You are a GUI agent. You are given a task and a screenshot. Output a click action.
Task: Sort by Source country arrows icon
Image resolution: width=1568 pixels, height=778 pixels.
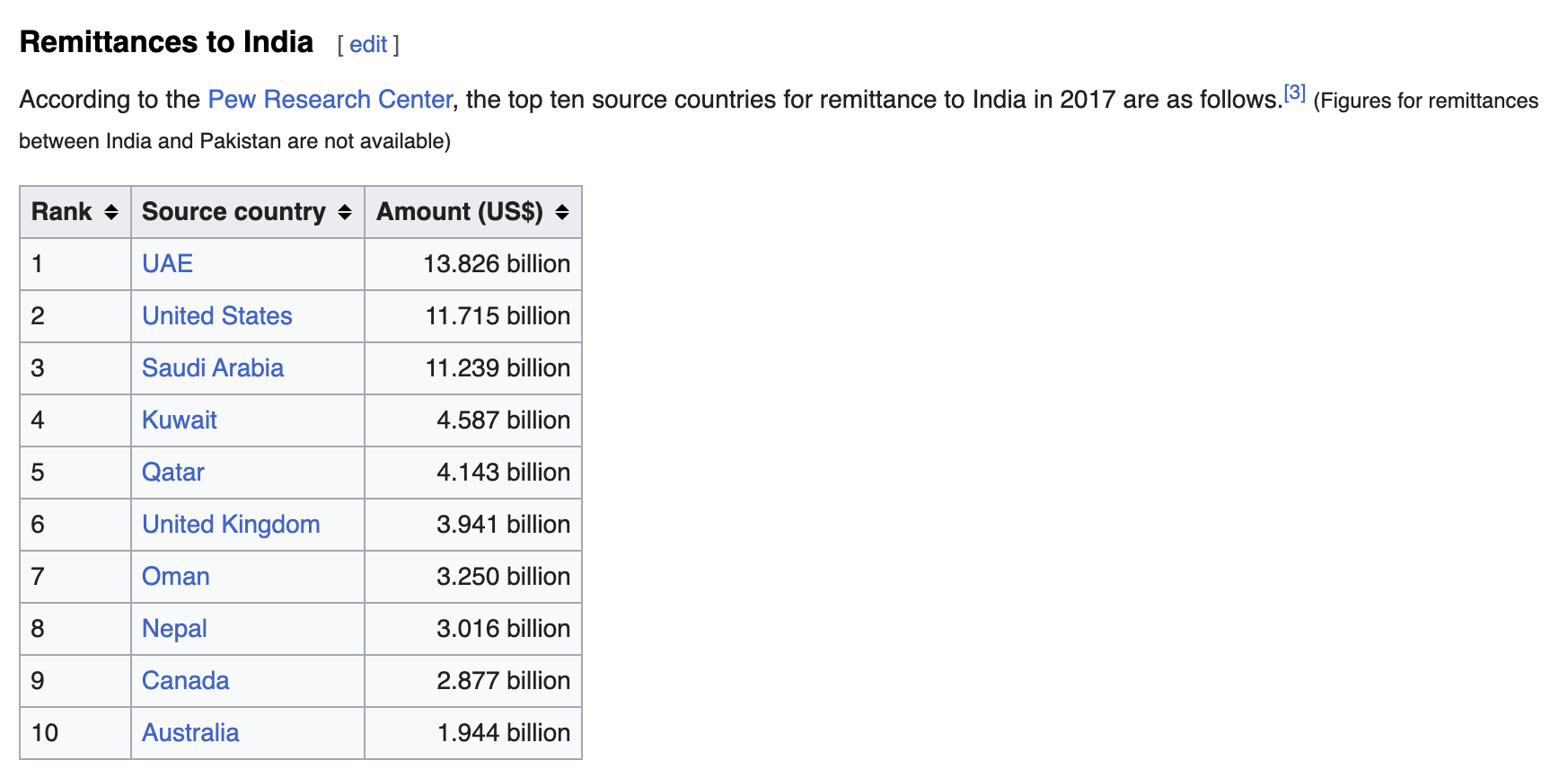(x=345, y=212)
